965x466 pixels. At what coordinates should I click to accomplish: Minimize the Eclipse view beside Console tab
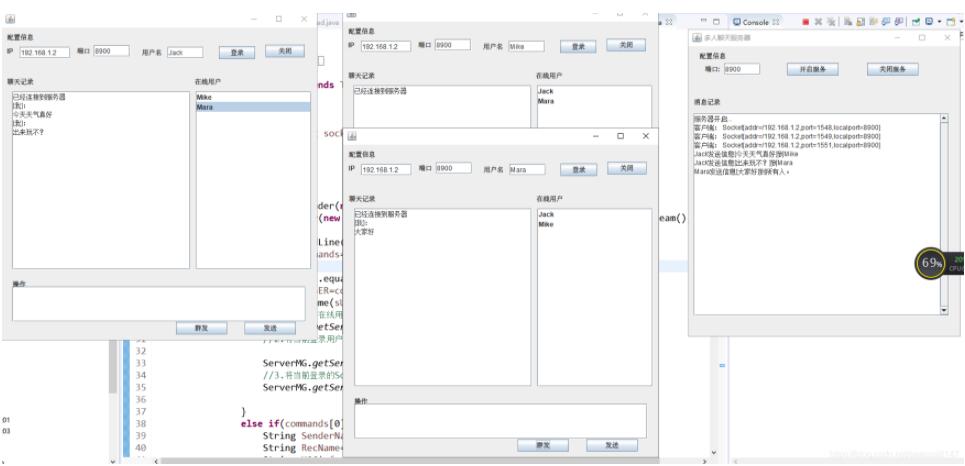coord(703,21)
